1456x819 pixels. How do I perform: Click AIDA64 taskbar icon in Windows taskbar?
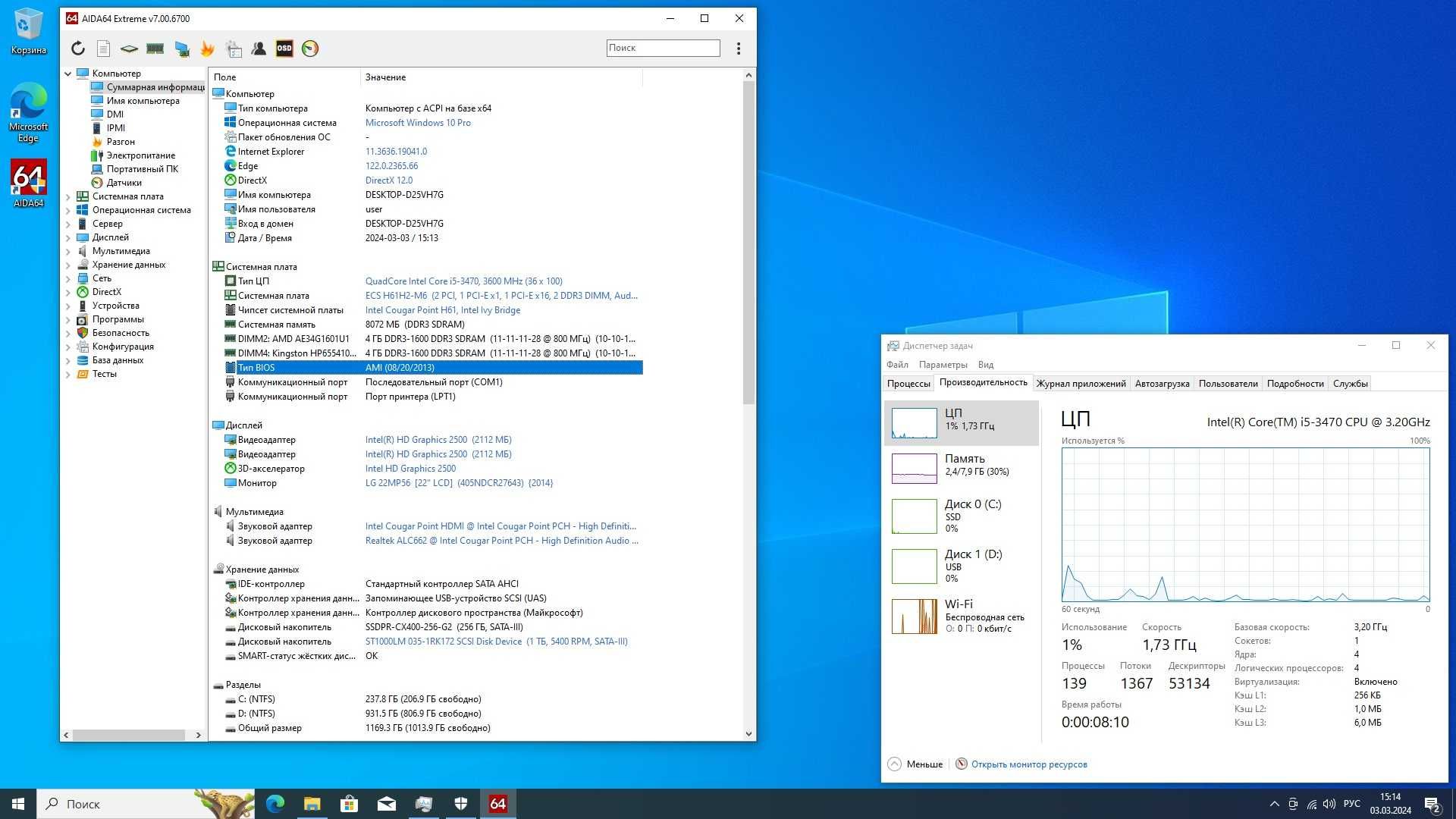(x=498, y=803)
